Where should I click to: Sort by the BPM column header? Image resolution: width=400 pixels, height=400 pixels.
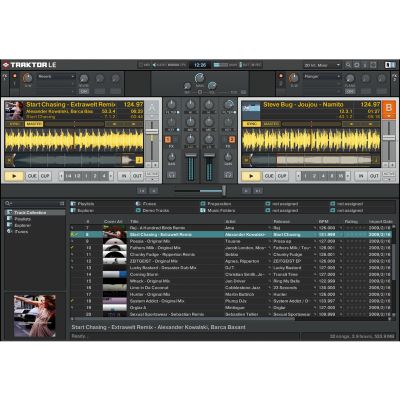tap(323, 221)
